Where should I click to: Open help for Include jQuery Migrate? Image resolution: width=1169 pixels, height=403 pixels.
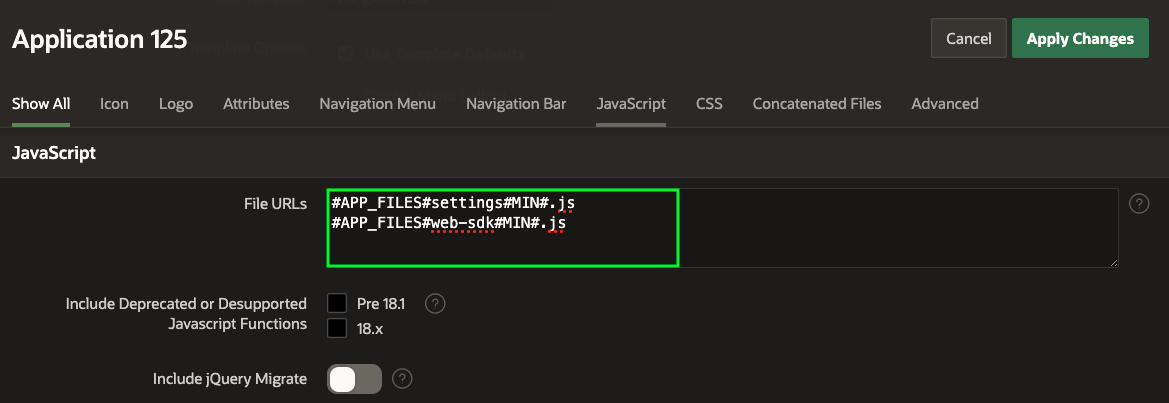(402, 379)
